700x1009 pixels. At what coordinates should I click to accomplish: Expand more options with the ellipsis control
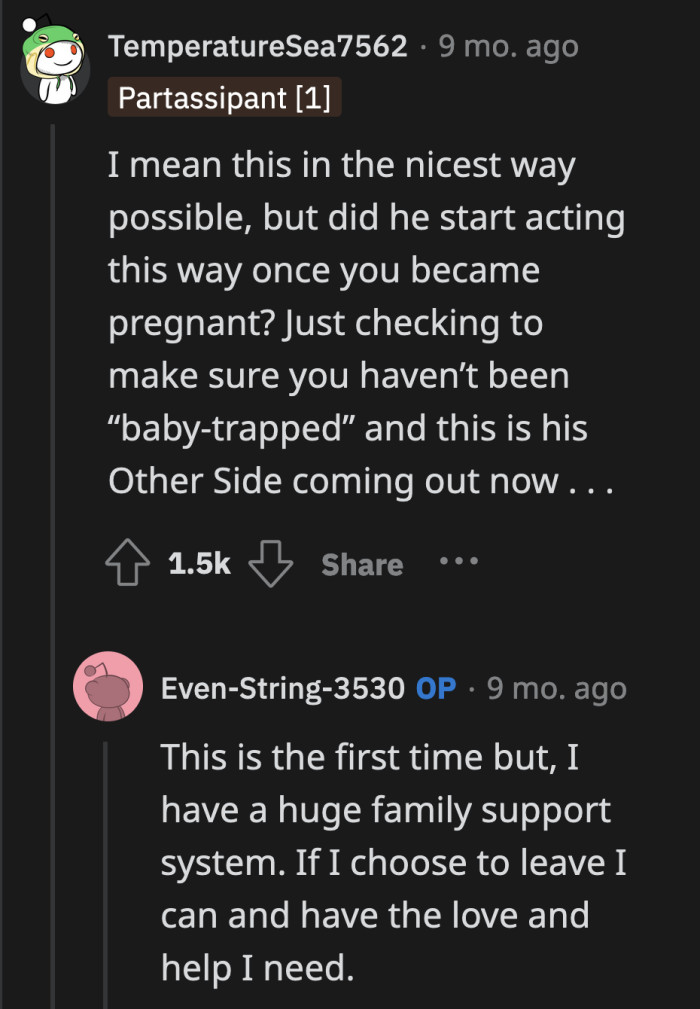click(x=457, y=563)
